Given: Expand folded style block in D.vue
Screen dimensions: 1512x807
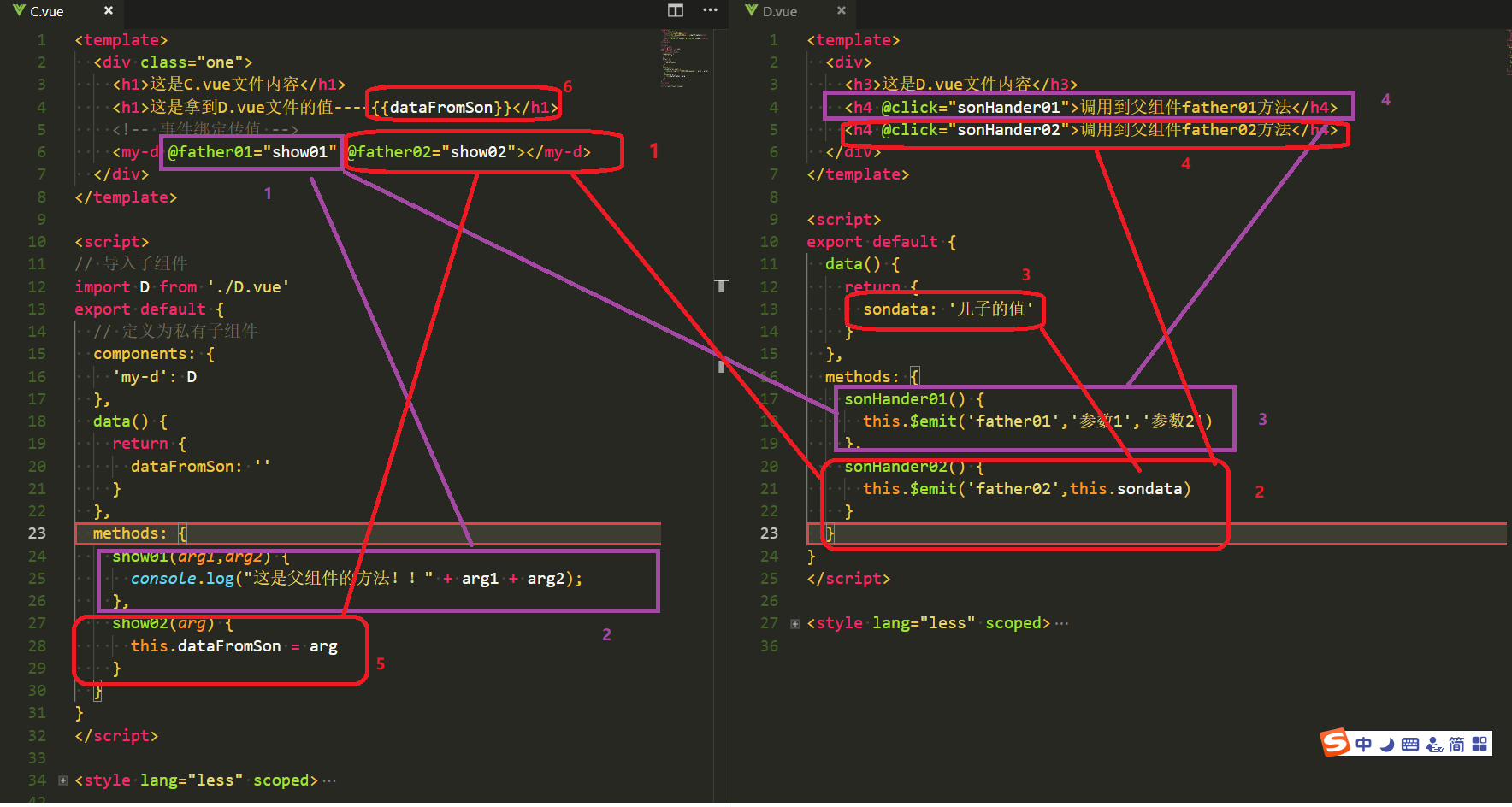Looking at the screenshot, I should [x=795, y=624].
